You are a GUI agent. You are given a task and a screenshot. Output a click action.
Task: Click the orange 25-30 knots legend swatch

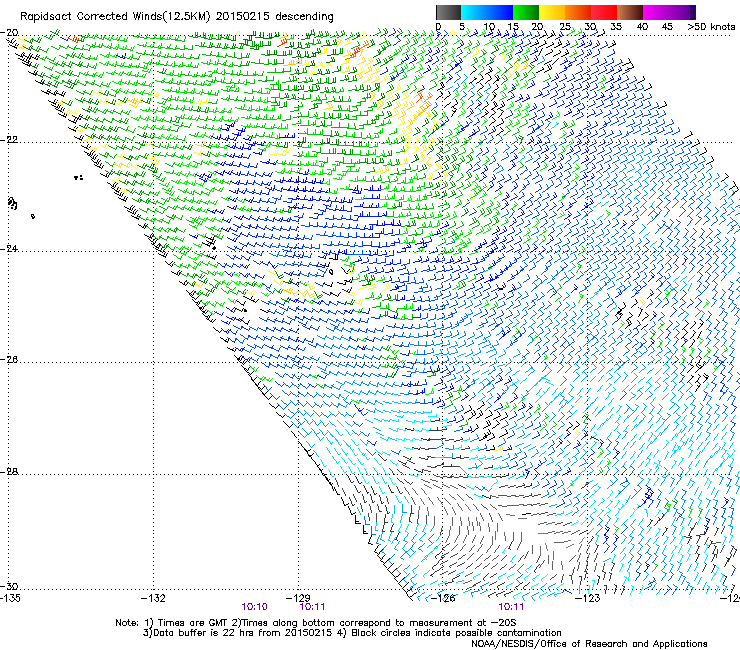click(578, 12)
